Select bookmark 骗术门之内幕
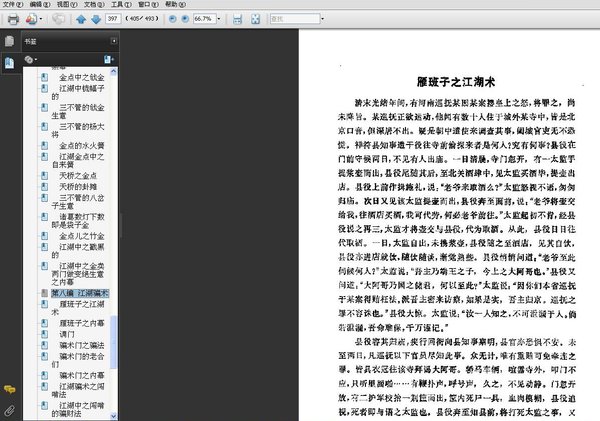Viewport: 600px width, 421px height. pyautogui.click(x=82, y=375)
